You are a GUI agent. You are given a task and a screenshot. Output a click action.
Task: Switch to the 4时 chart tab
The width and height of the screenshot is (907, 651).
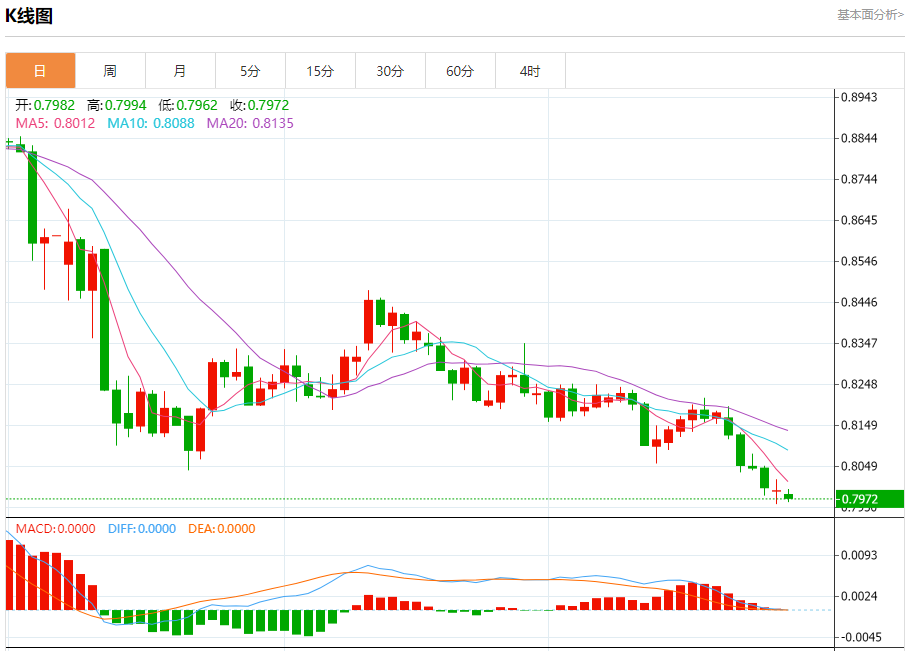tap(530, 71)
